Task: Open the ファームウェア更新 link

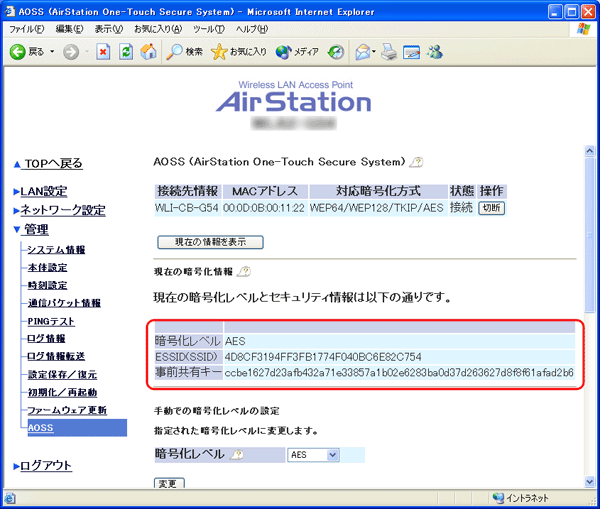Action: pos(67,410)
